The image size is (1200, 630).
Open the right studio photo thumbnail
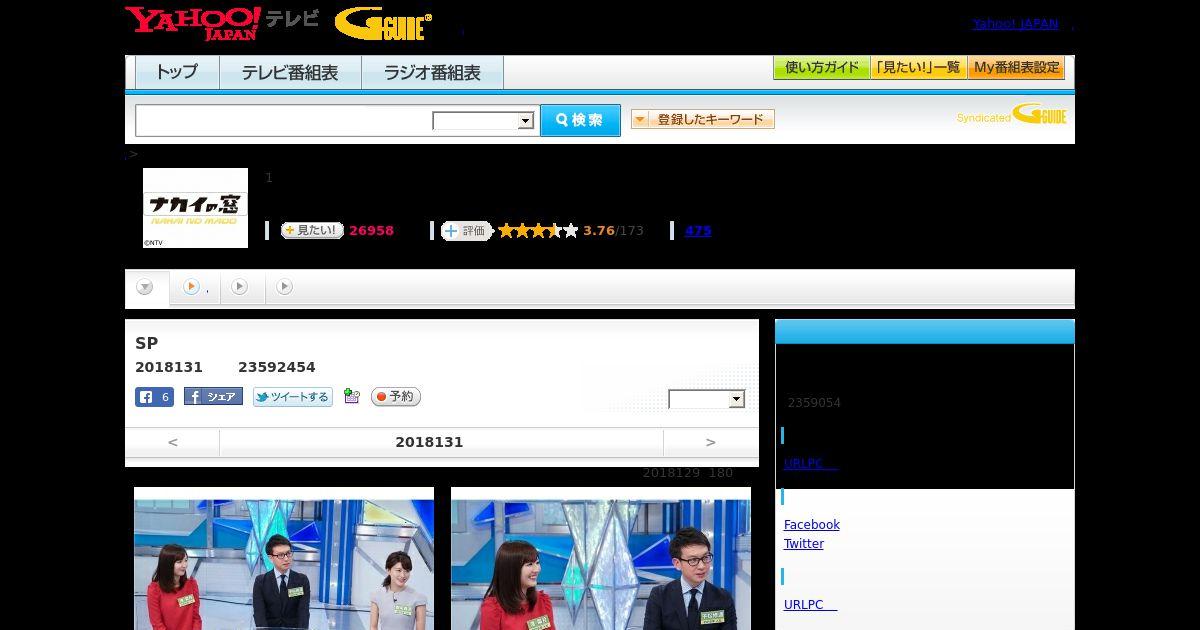tap(601, 559)
